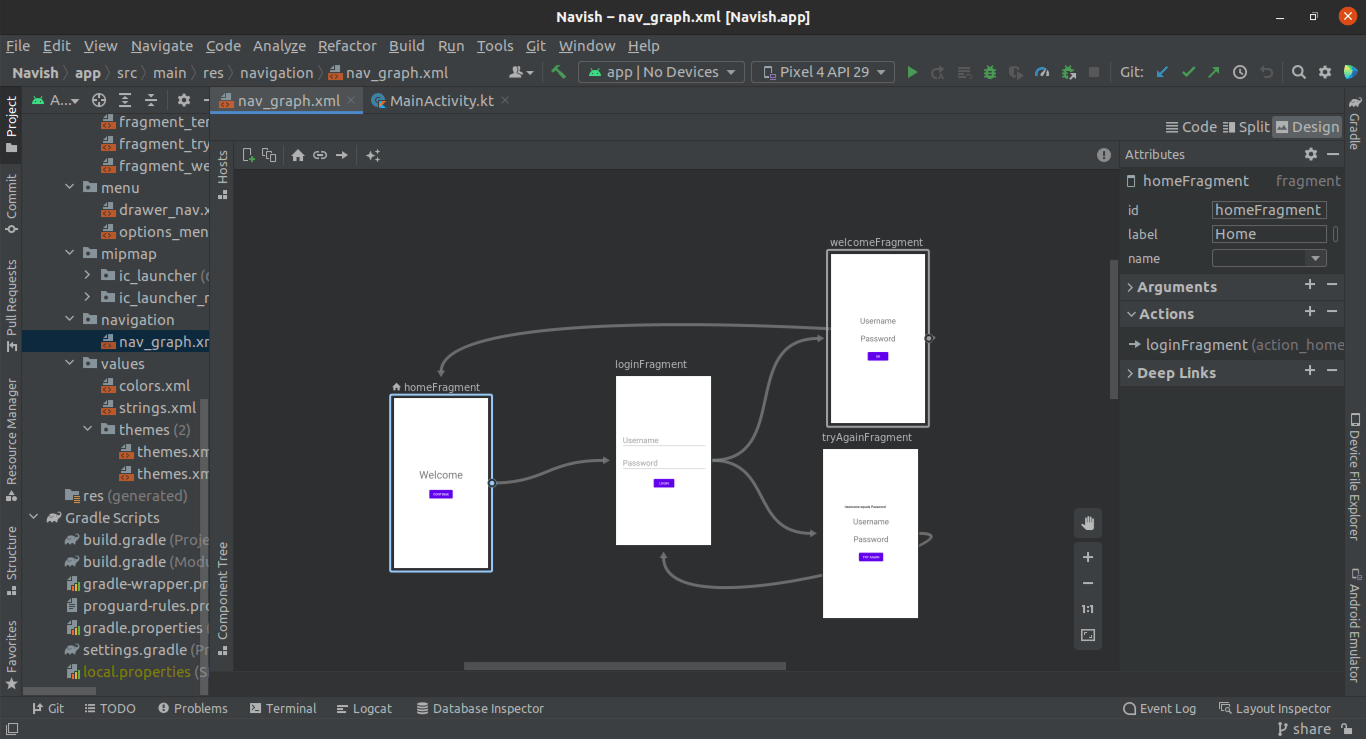Collapse the mipmap folder
The width and height of the screenshot is (1366, 739).
coord(70,254)
